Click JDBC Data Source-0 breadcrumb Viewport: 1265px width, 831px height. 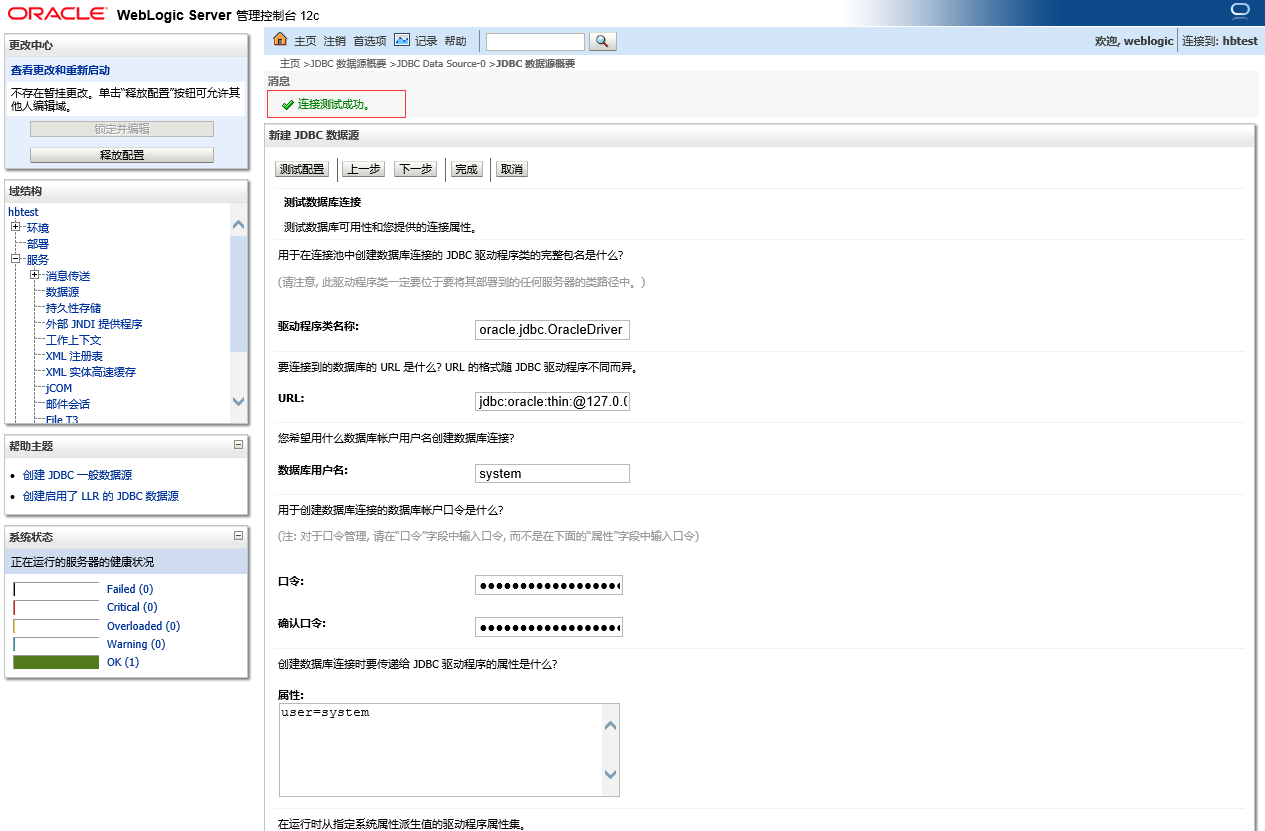tap(441, 63)
